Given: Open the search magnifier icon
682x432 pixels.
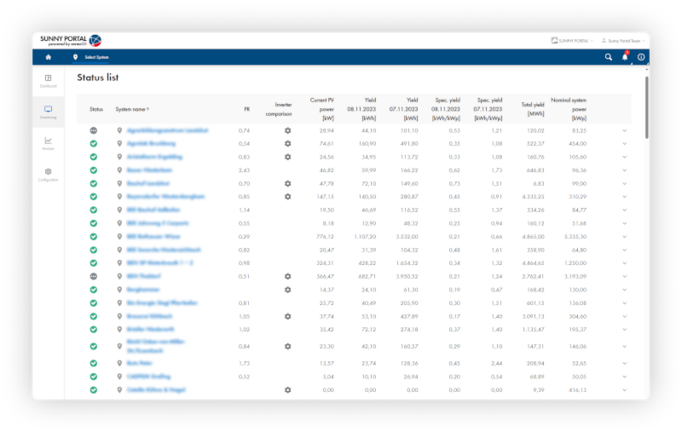Looking at the screenshot, I should 608,57.
